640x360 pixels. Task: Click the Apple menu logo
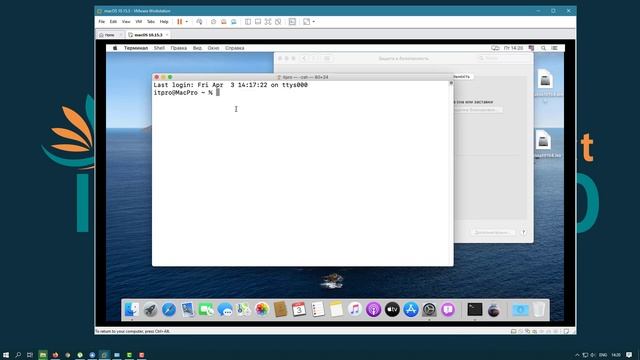[115, 48]
